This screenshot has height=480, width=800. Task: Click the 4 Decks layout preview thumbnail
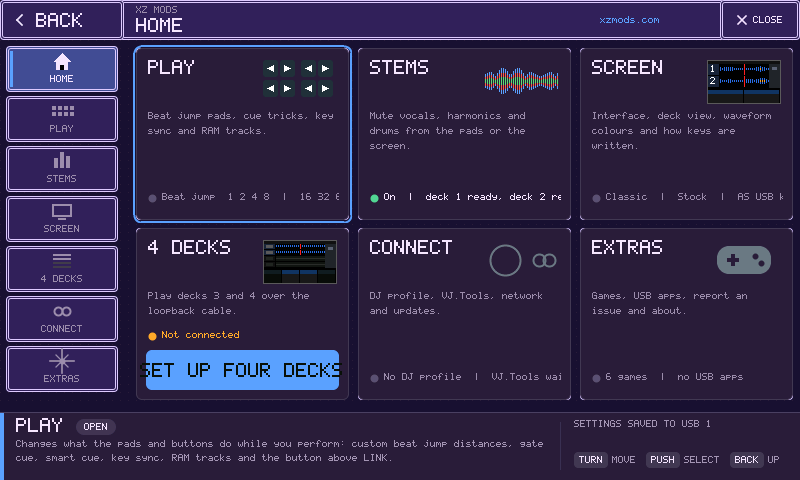point(300,262)
